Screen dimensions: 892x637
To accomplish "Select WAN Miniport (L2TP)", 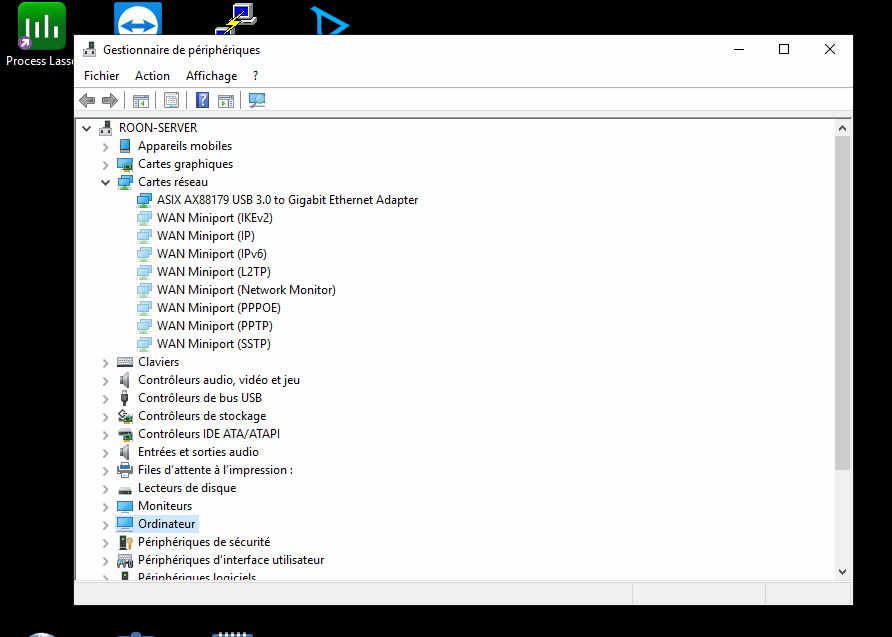I will click(213, 272).
